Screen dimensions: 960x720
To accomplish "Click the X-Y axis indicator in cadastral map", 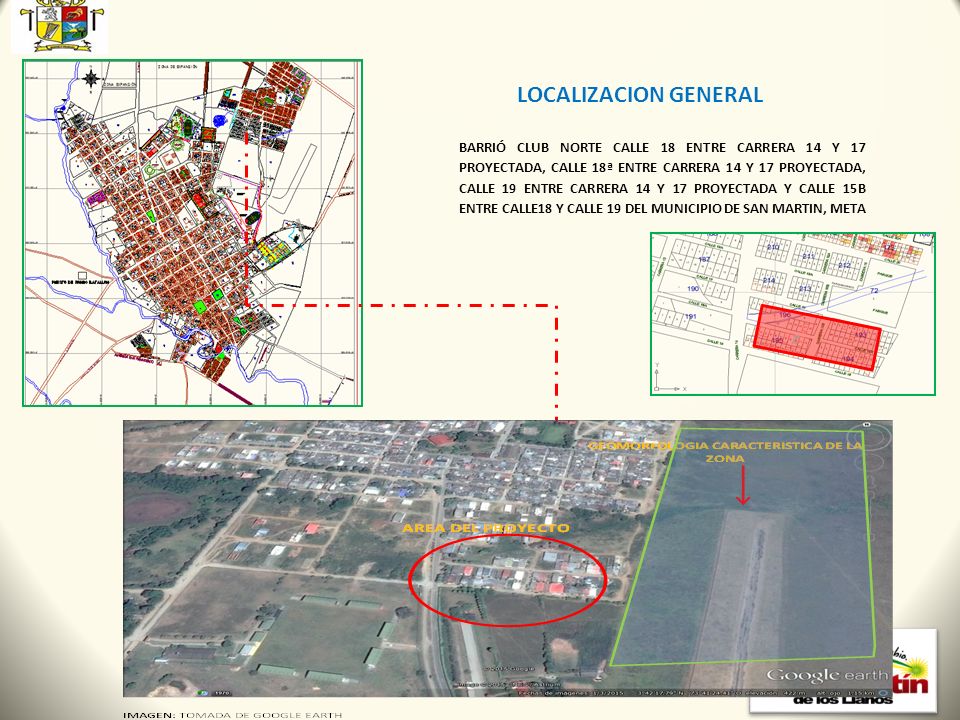I will (669, 378).
